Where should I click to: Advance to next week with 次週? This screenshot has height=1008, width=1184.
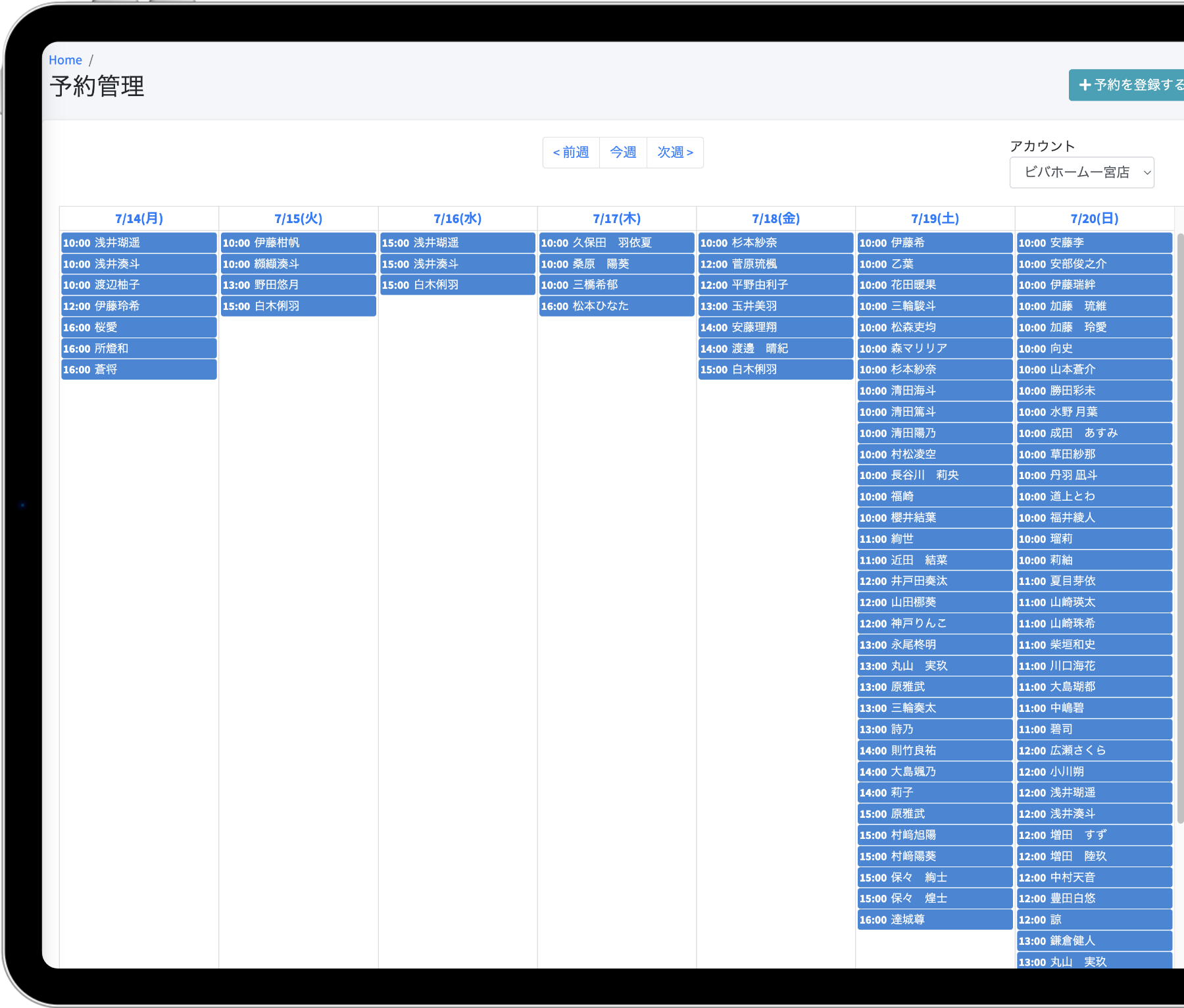click(675, 153)
